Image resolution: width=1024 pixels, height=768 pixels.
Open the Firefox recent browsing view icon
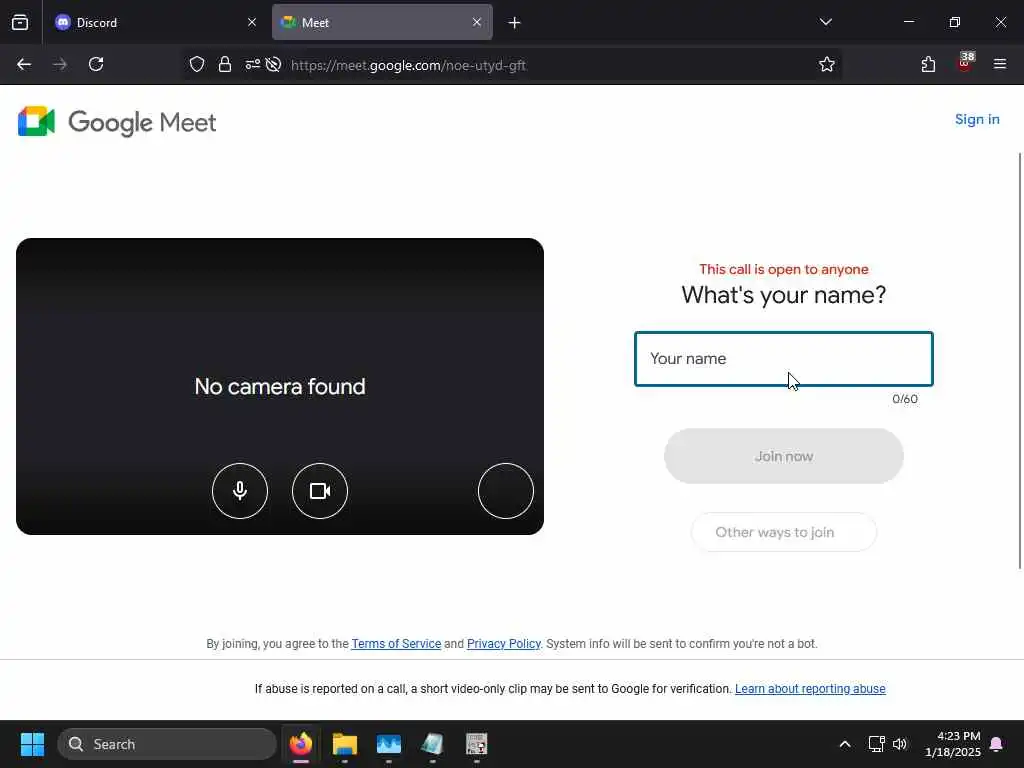(20, 22)
